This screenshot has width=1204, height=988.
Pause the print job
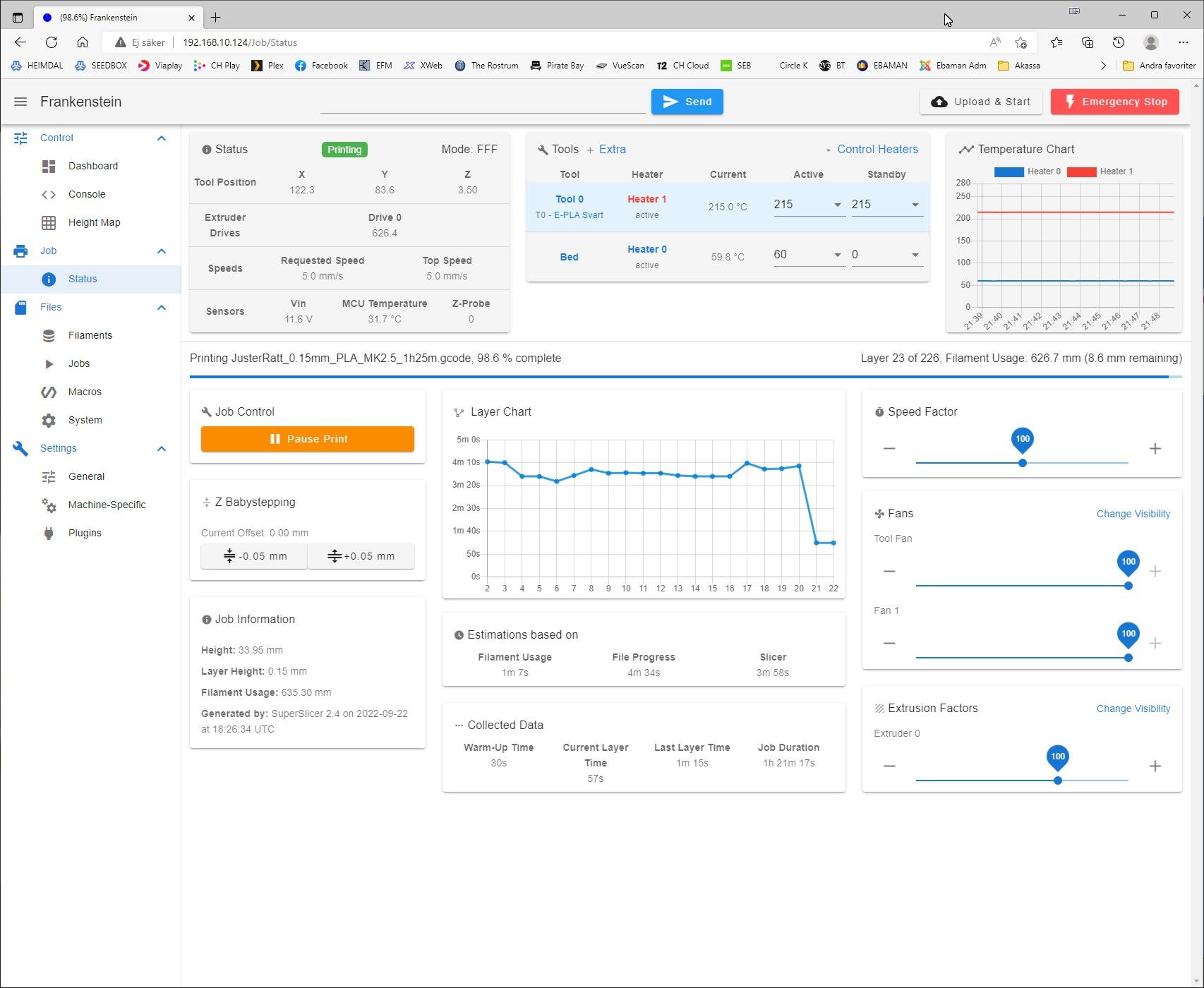308,439
